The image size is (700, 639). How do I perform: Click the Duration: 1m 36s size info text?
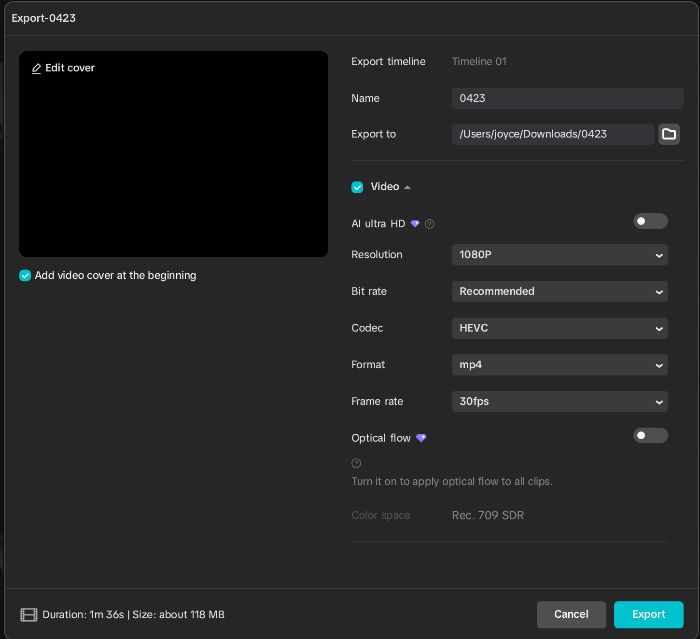[133, 615]
